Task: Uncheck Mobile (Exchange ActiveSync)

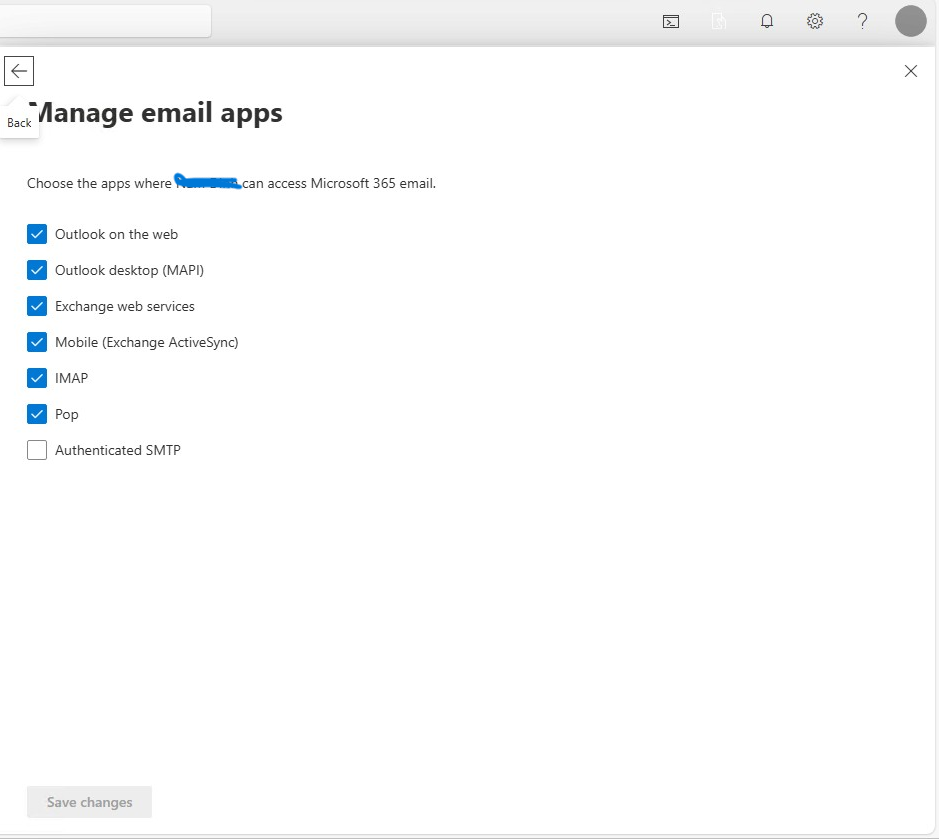Action: (37, 342)
